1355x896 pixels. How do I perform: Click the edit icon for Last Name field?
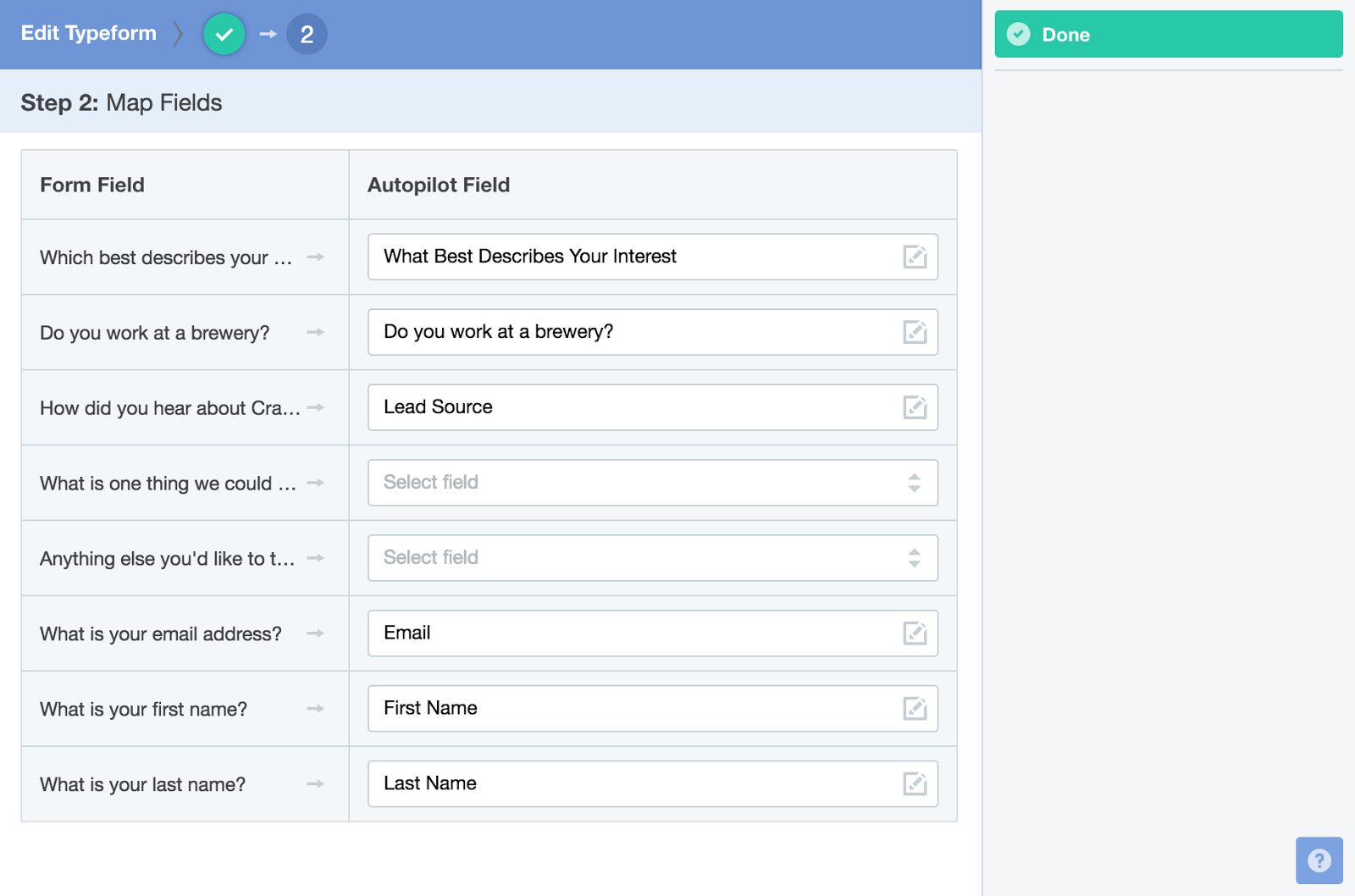915,784
